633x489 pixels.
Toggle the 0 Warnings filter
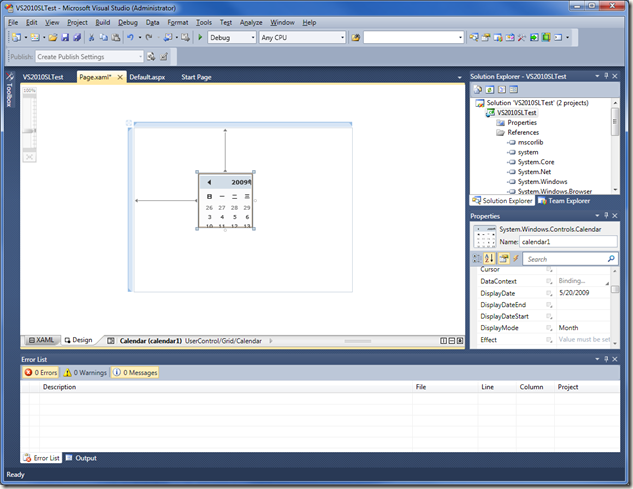pos(85,372)
